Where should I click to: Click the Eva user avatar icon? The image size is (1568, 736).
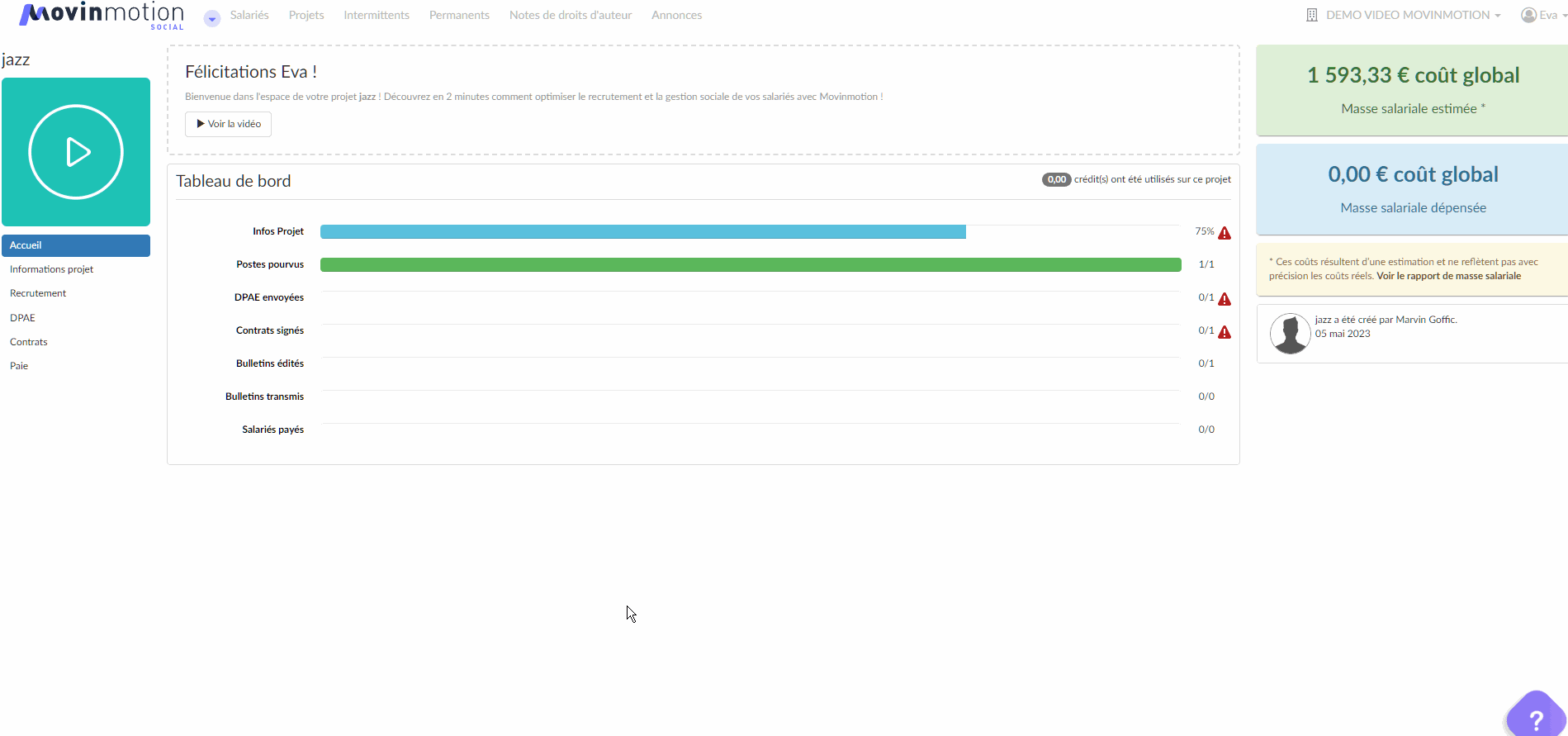1529,15
